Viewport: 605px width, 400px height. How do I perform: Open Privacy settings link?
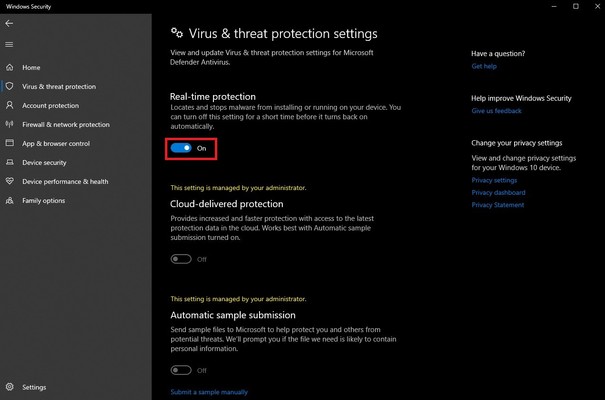pyautogui.click(x=494, y=180)
